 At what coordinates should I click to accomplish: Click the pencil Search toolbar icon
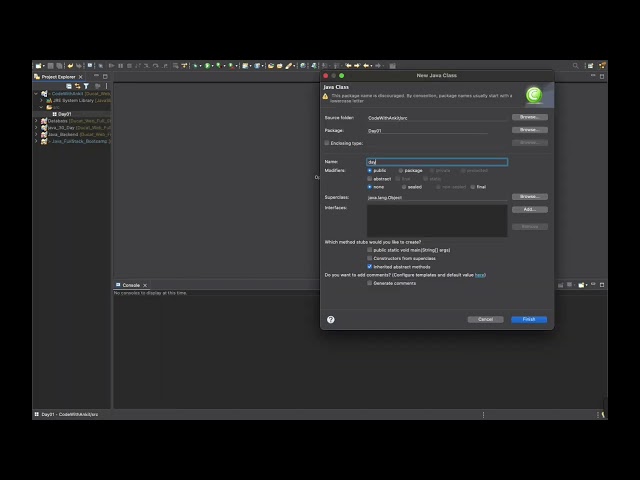pyautogui.click(x=289, y=66)
